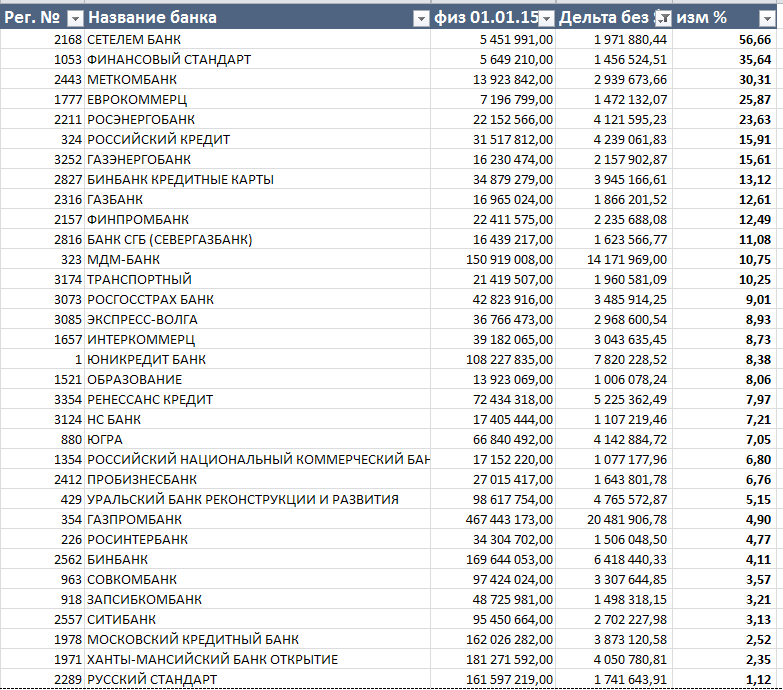Open the active filter on Дельта без column

[664, 18]
